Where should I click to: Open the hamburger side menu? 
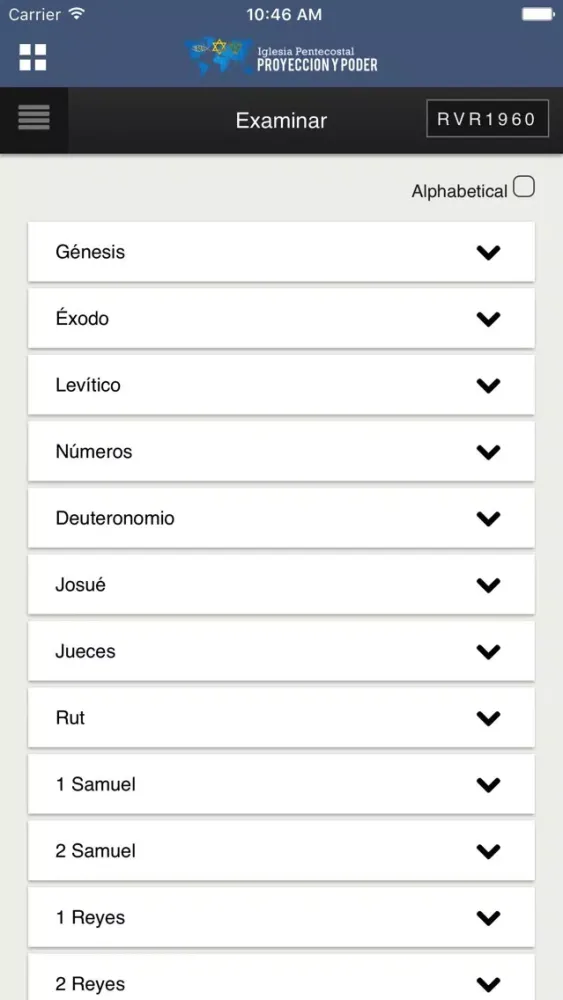(34, 117)
